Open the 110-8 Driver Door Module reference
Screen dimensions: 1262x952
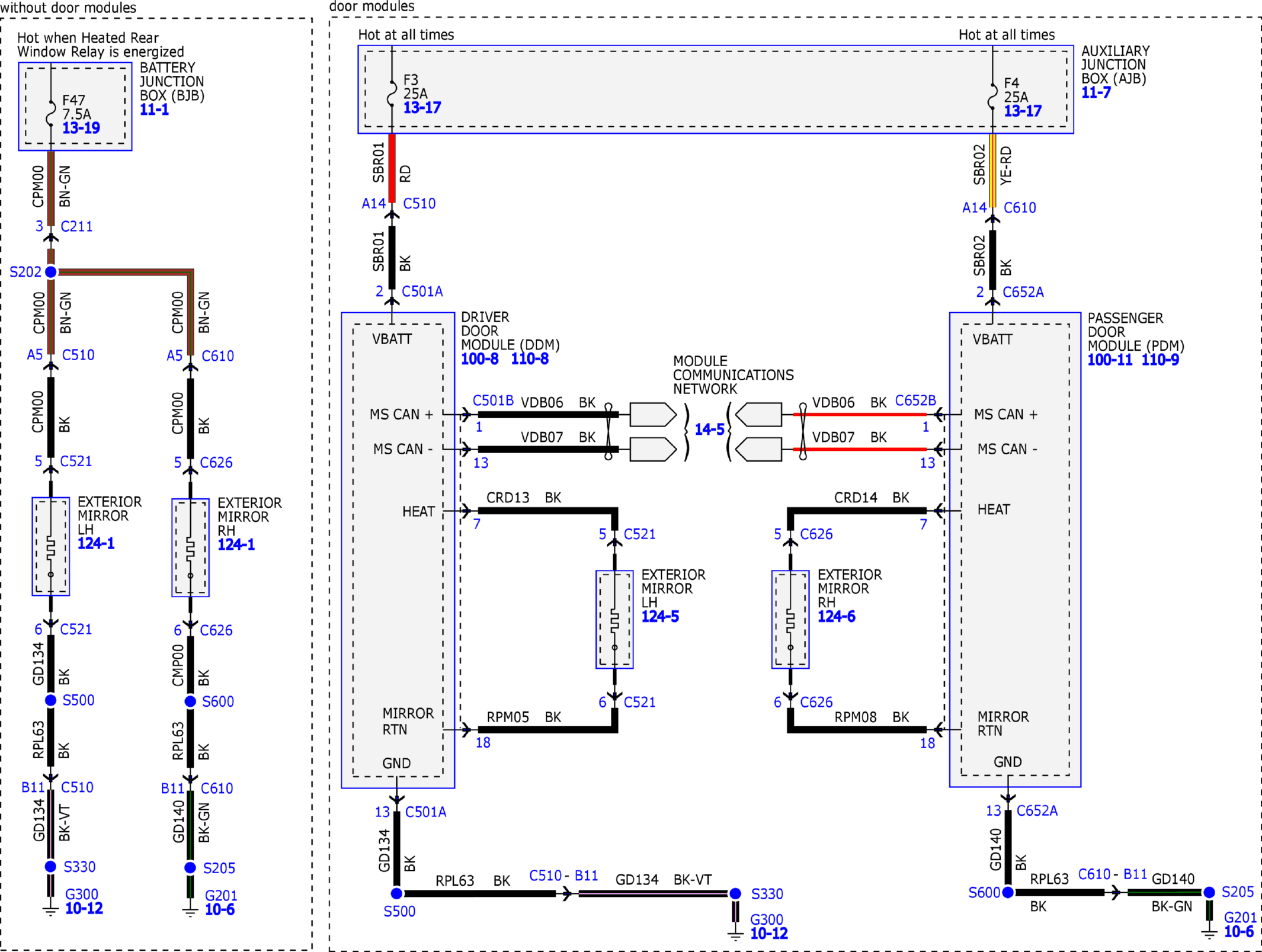pos(530,359)
